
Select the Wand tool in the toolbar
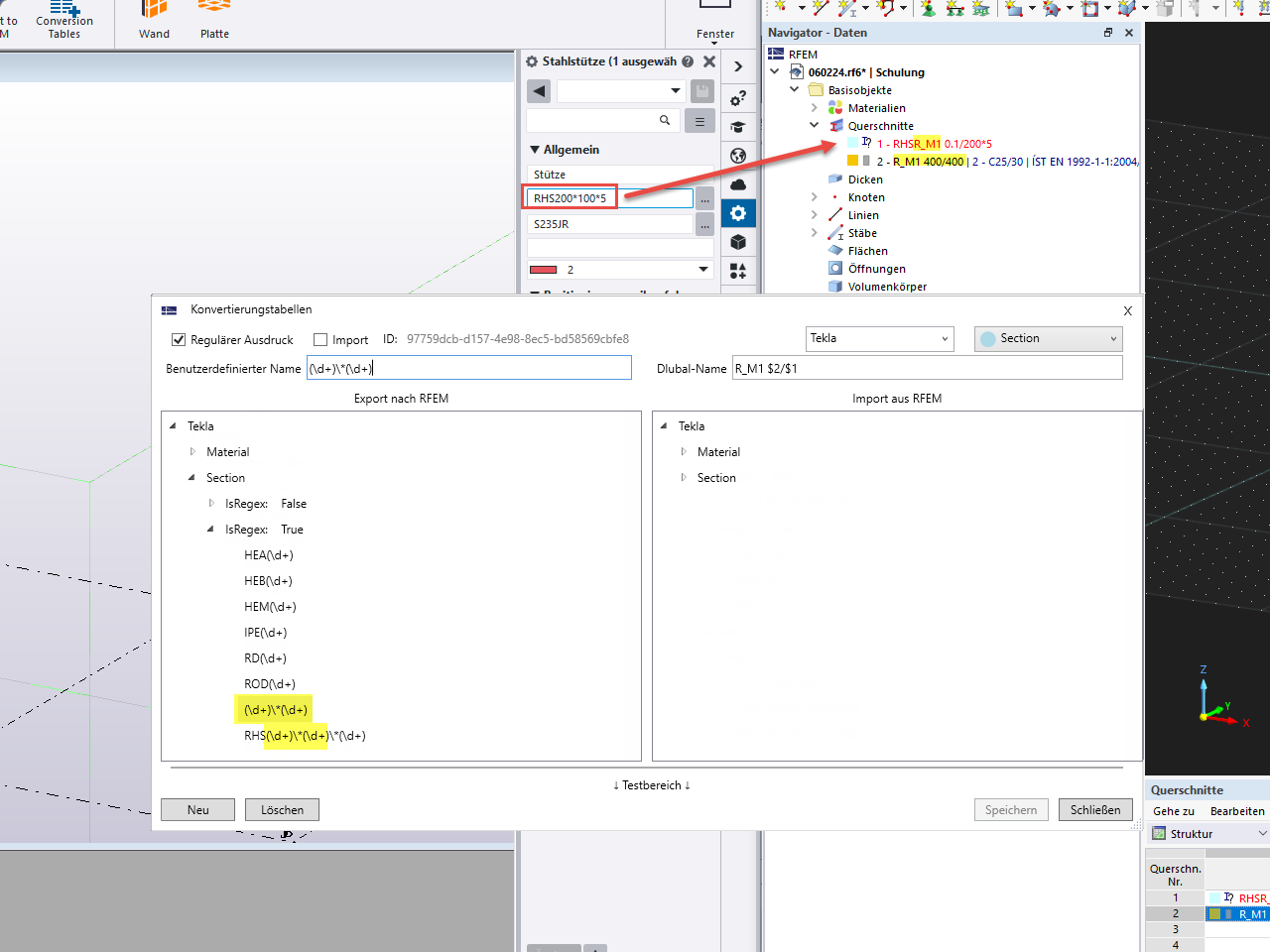(x=154, y=20)
